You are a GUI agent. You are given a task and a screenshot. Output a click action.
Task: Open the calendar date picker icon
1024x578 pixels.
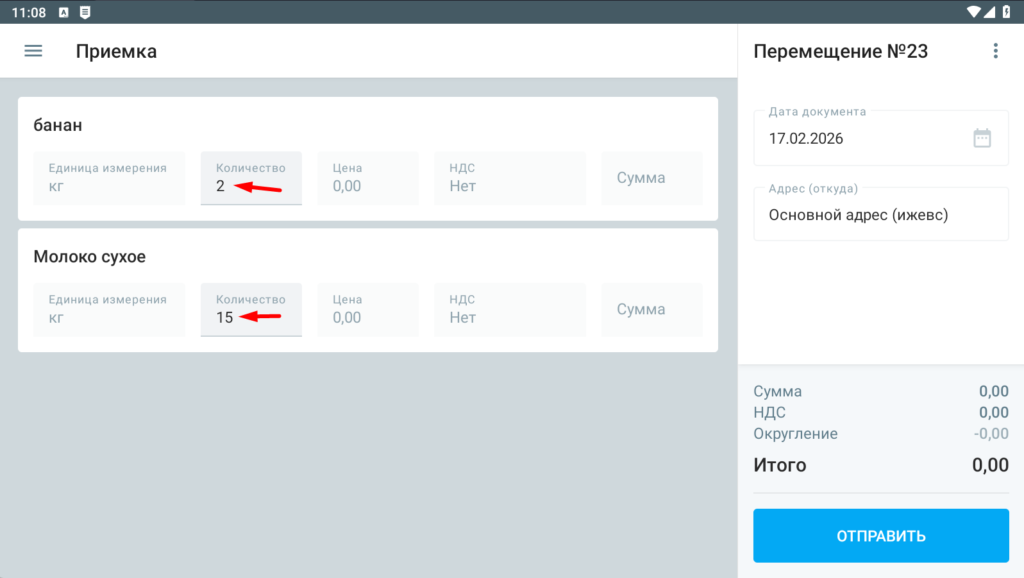pyautogui.click(x=982, y=138)
